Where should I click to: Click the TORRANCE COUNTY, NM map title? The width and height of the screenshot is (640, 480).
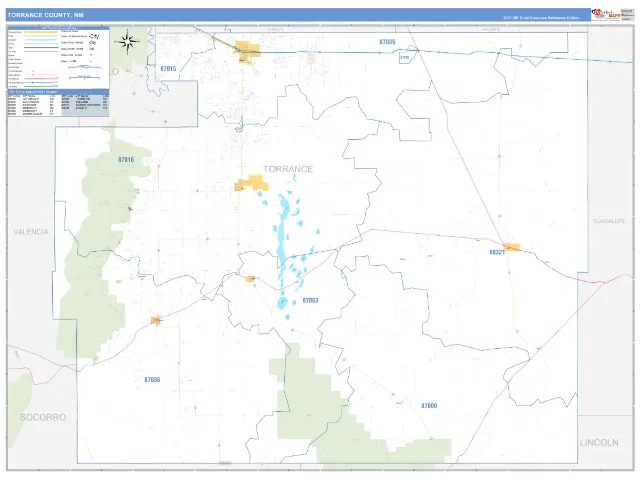click(45, 15)
